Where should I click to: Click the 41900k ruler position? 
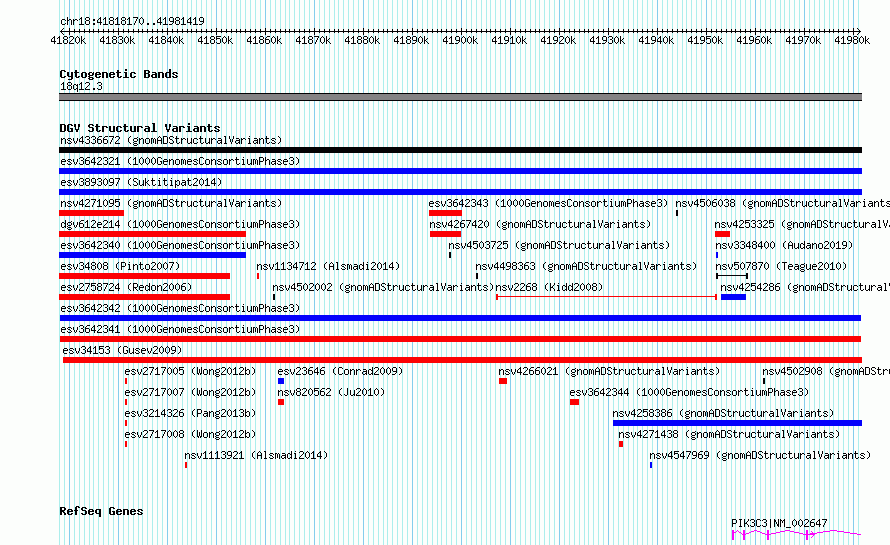coord(460,40)
